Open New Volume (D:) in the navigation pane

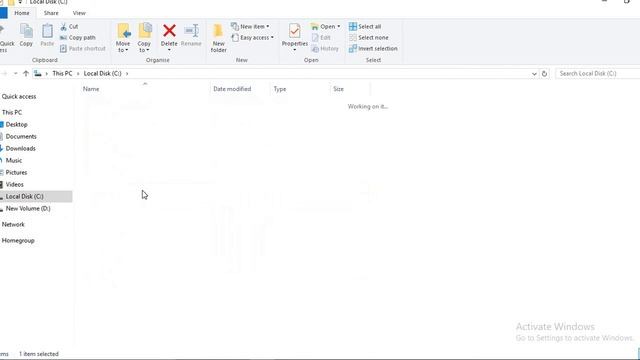click(28, 209)
